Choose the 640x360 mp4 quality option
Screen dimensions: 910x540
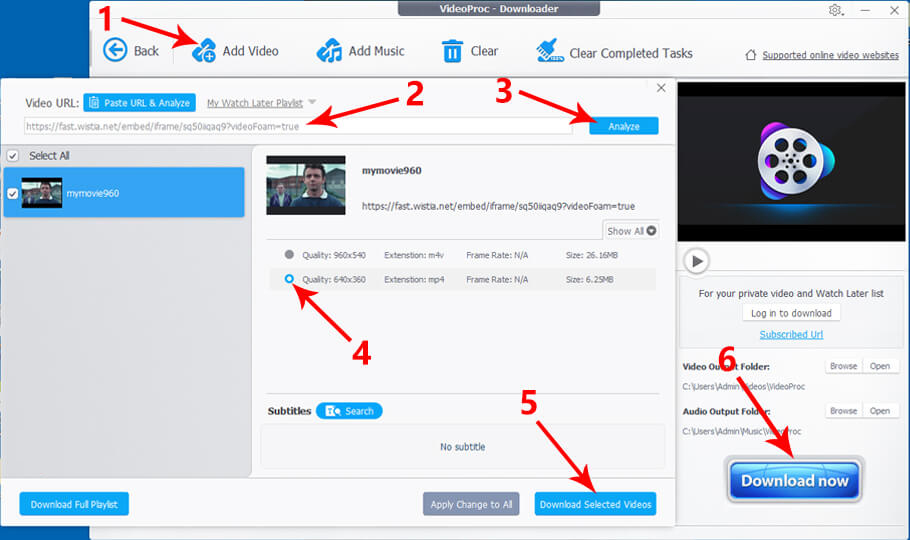tap(289, 280)
